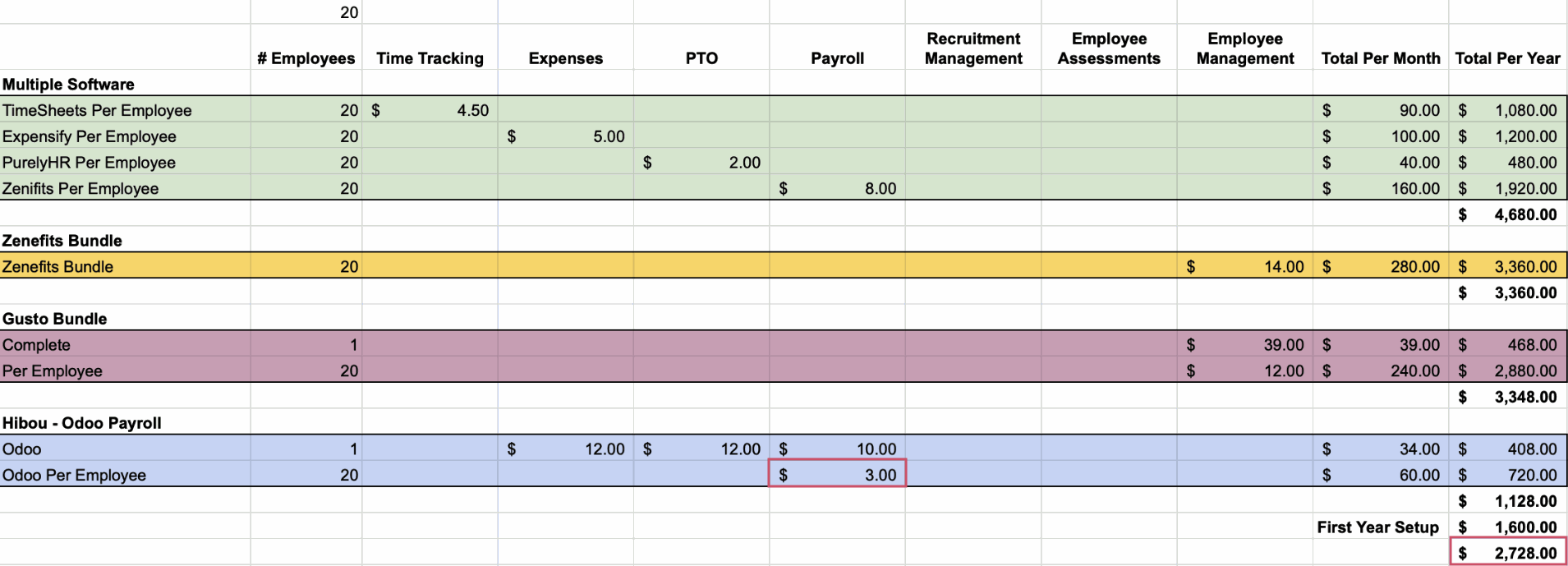
Task: Select the 100.00 monthly total for Expensify
Action: 1381,136
